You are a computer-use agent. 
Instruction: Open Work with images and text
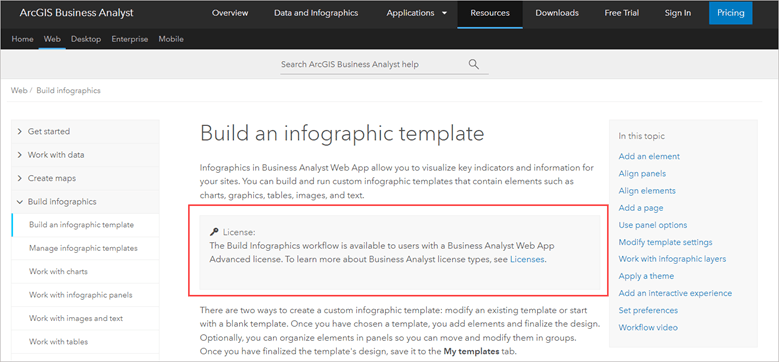pos(85,318)
